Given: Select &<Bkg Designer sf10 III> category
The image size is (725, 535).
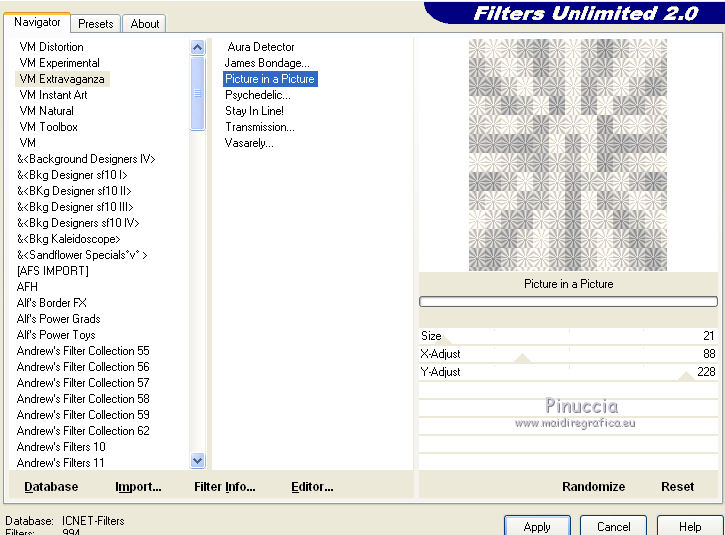Looking at the screenshot, I should (75, 207).
